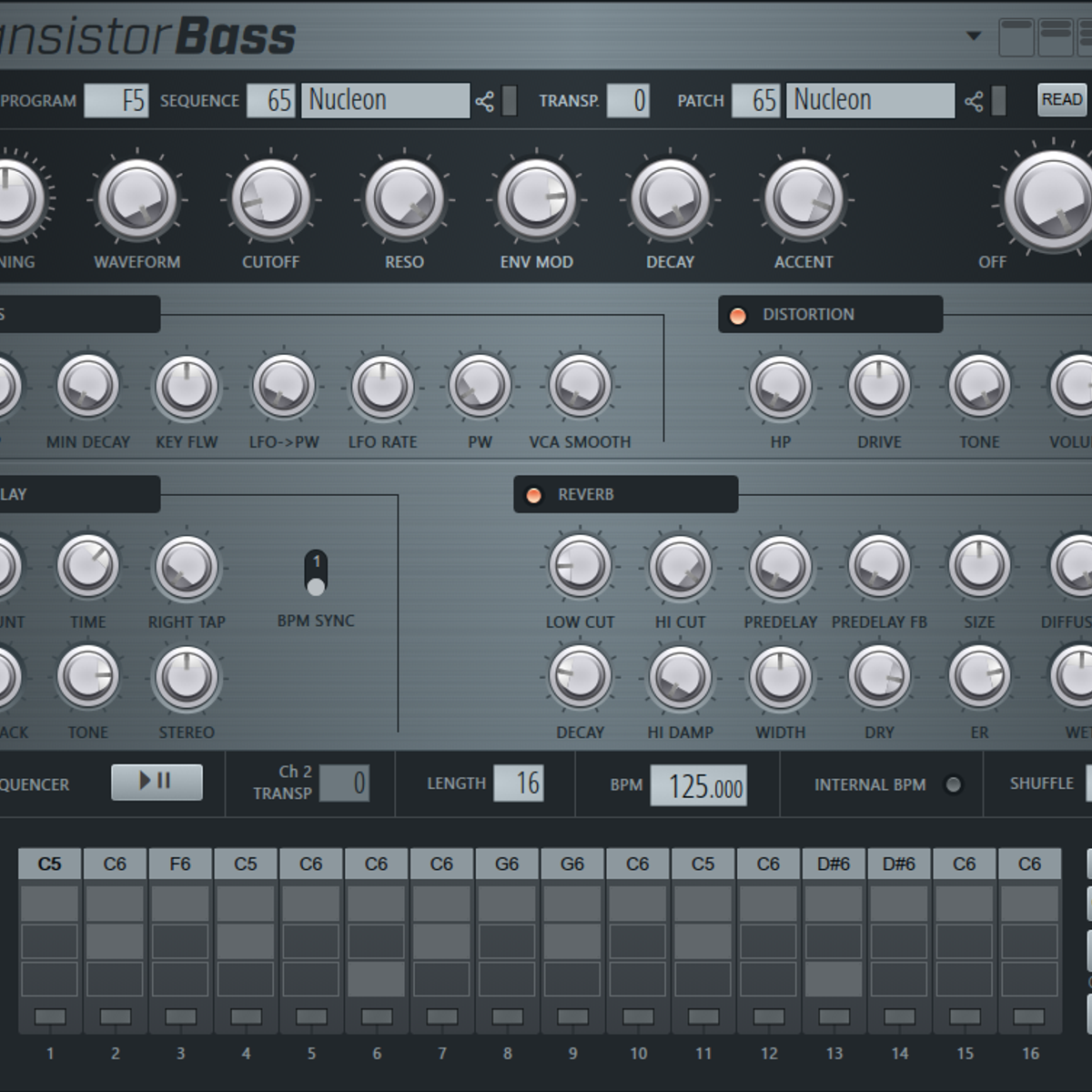Click the Program field showing F5

tap(116, 100)
